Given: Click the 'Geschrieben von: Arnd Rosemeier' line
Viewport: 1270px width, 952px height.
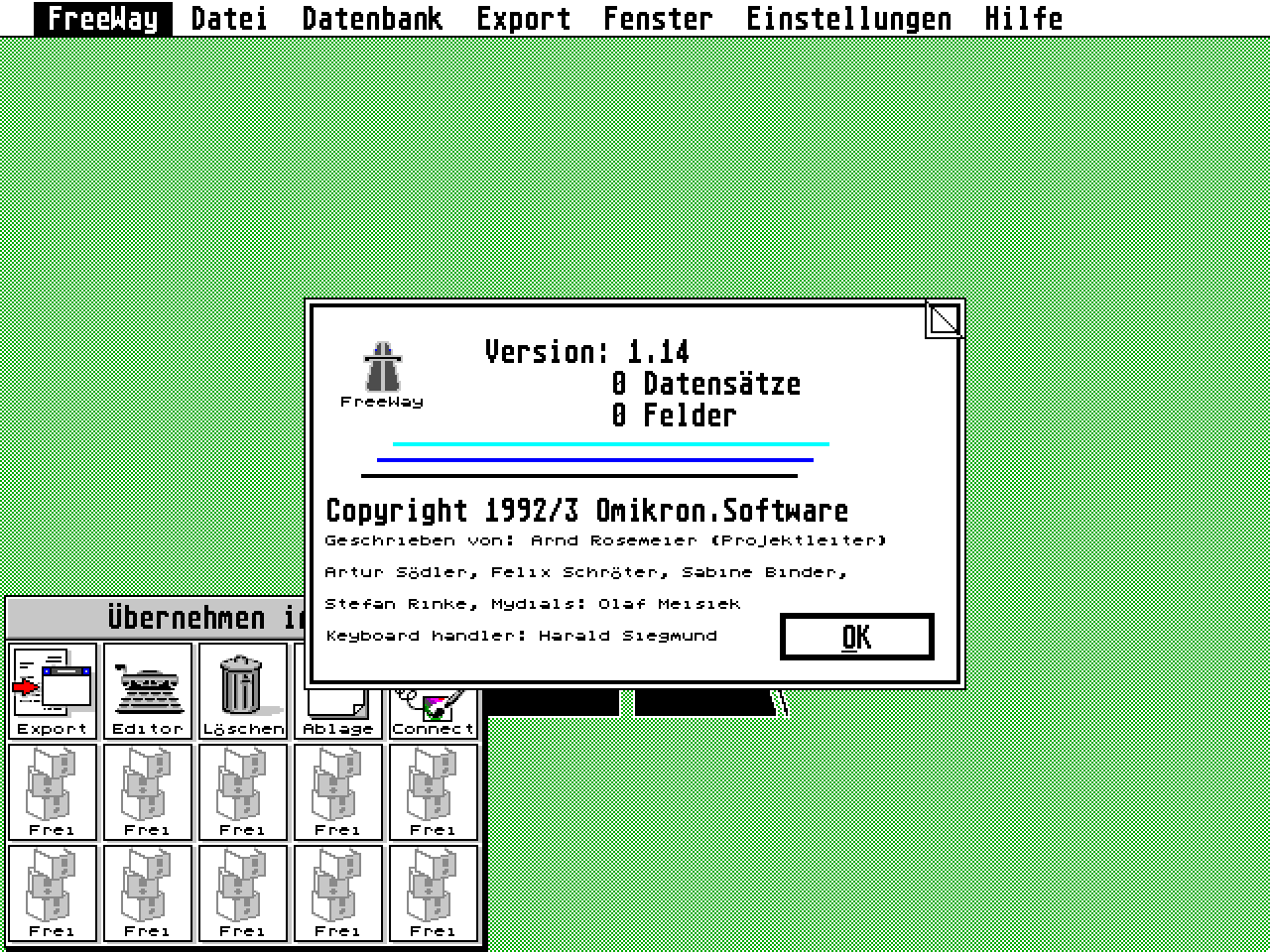Looking at the screenshot, I should [x=605, y=540].
